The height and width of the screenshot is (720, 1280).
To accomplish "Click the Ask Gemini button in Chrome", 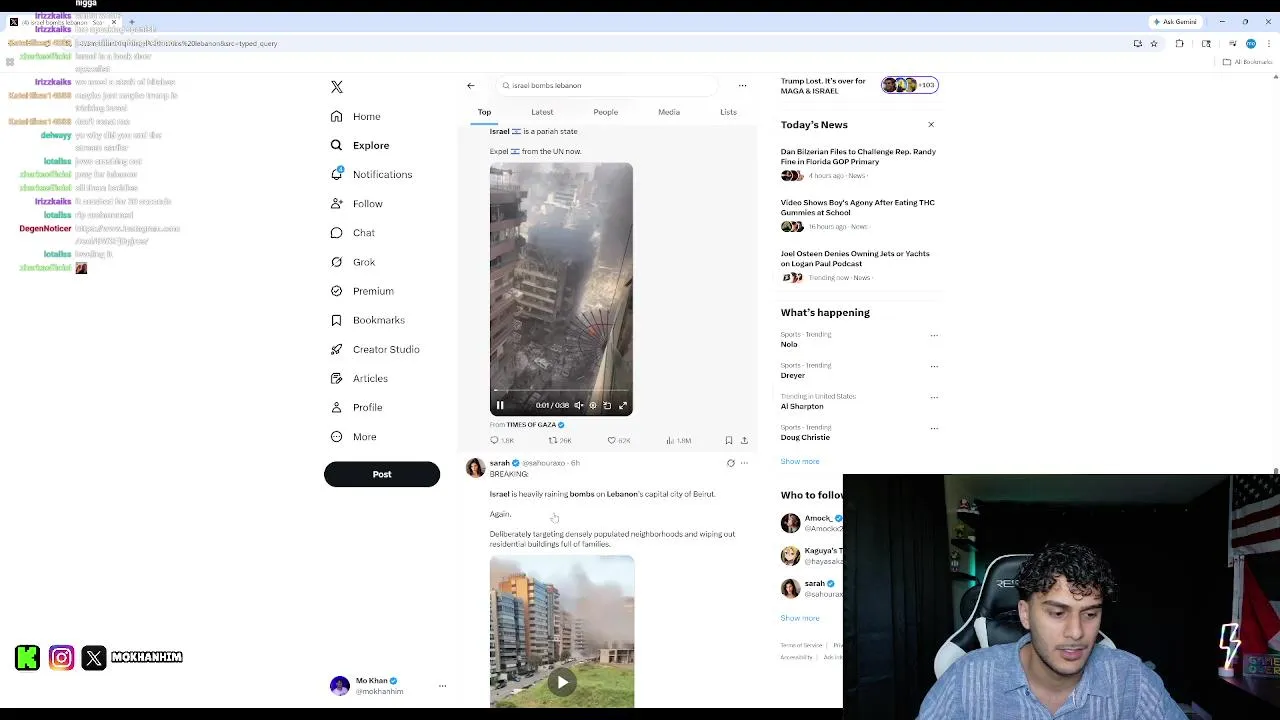I will (x=1176, y=21).
